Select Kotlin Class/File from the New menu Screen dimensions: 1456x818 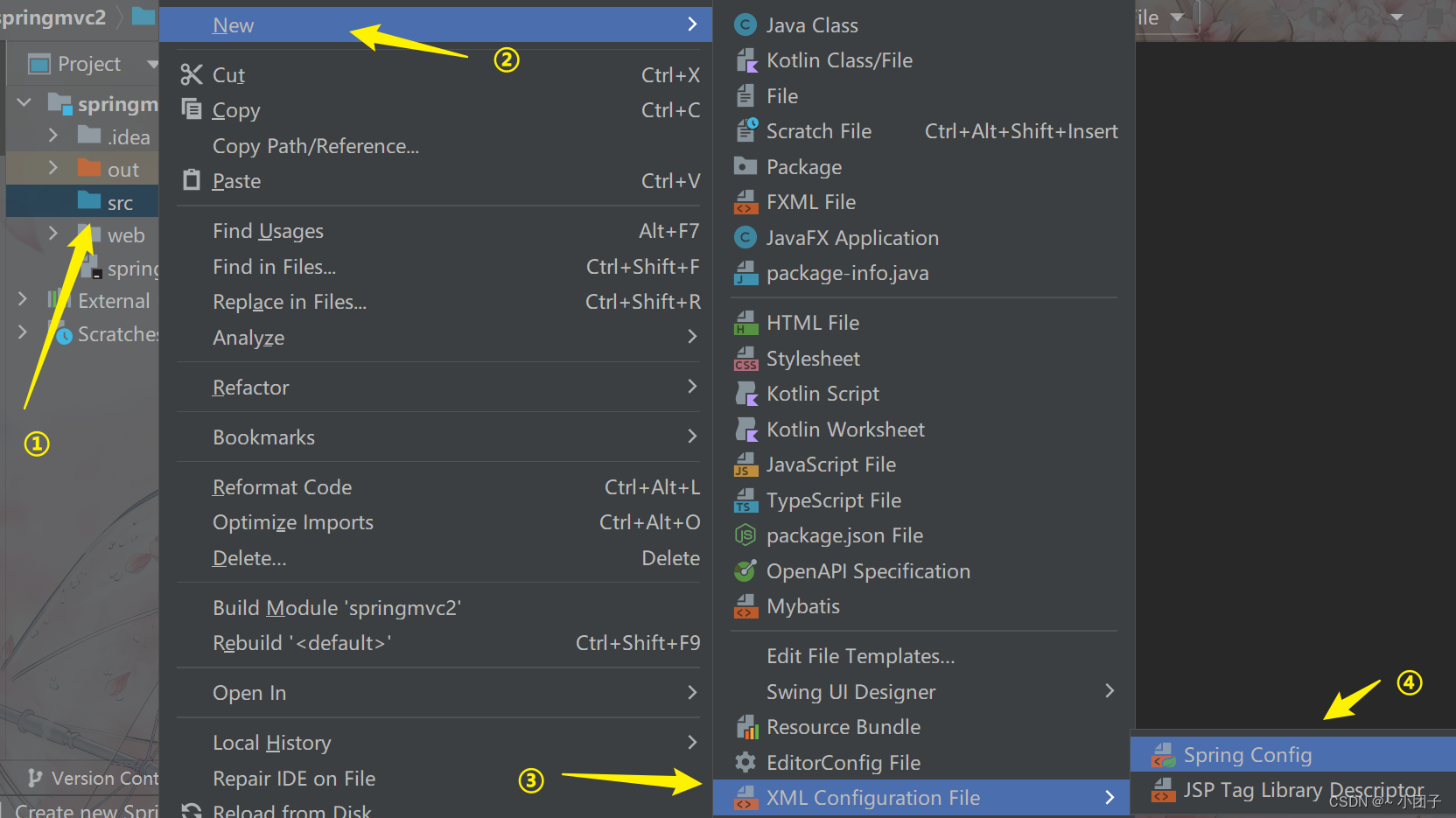point(839,59)
